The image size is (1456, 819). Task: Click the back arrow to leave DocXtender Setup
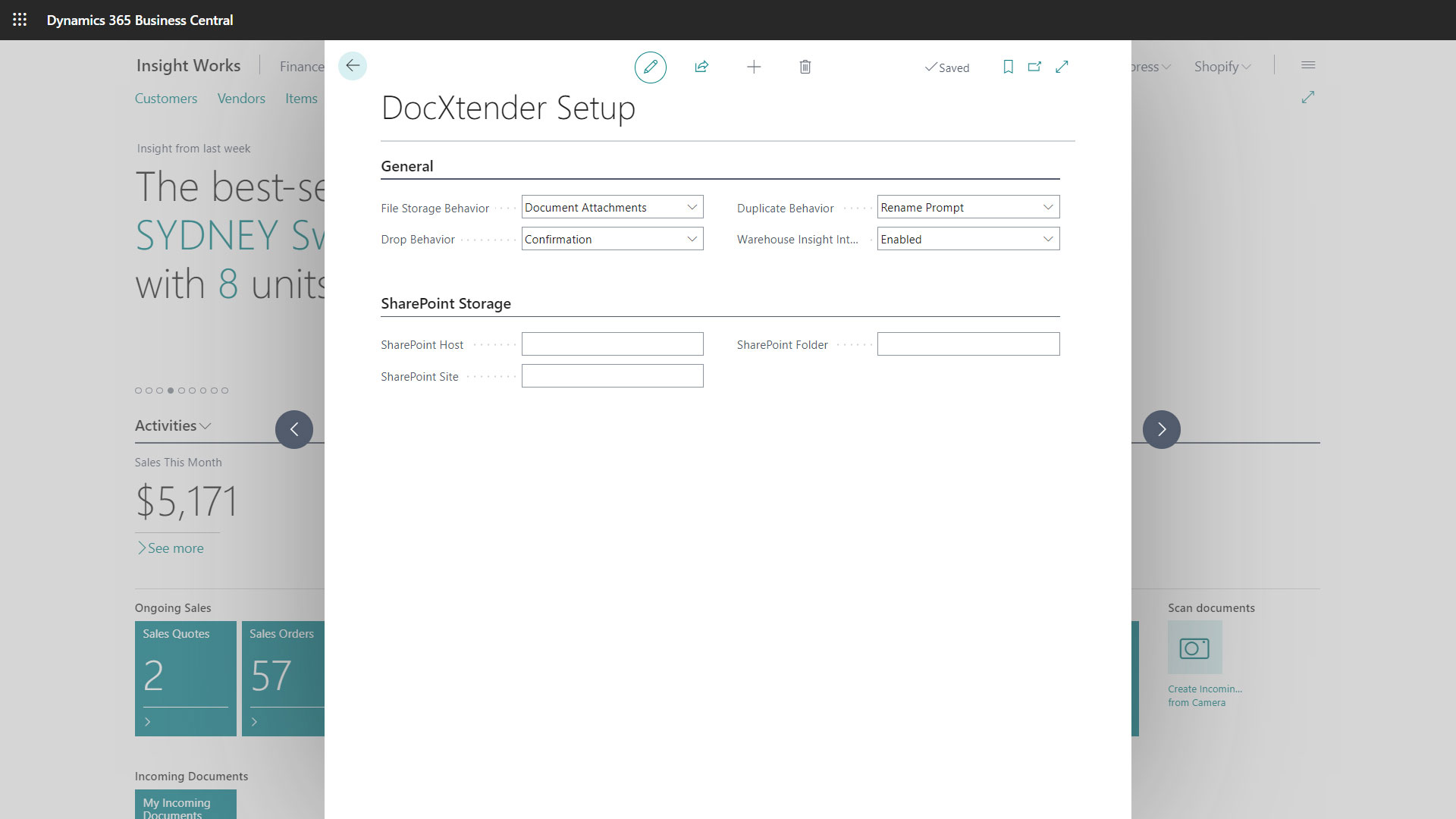[352, 66]
